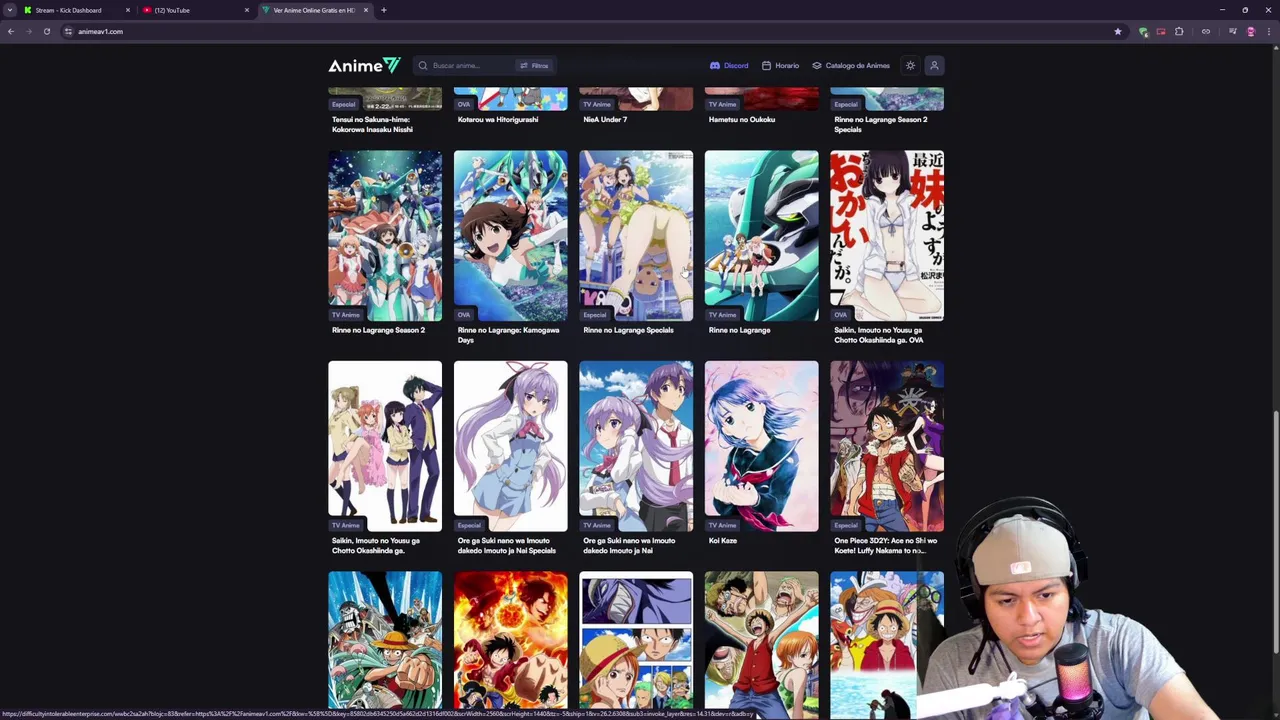The width and height of the screenshot is (1280, 720).
Task: Click the search magnifier icon
Action: tap(423, 65)
